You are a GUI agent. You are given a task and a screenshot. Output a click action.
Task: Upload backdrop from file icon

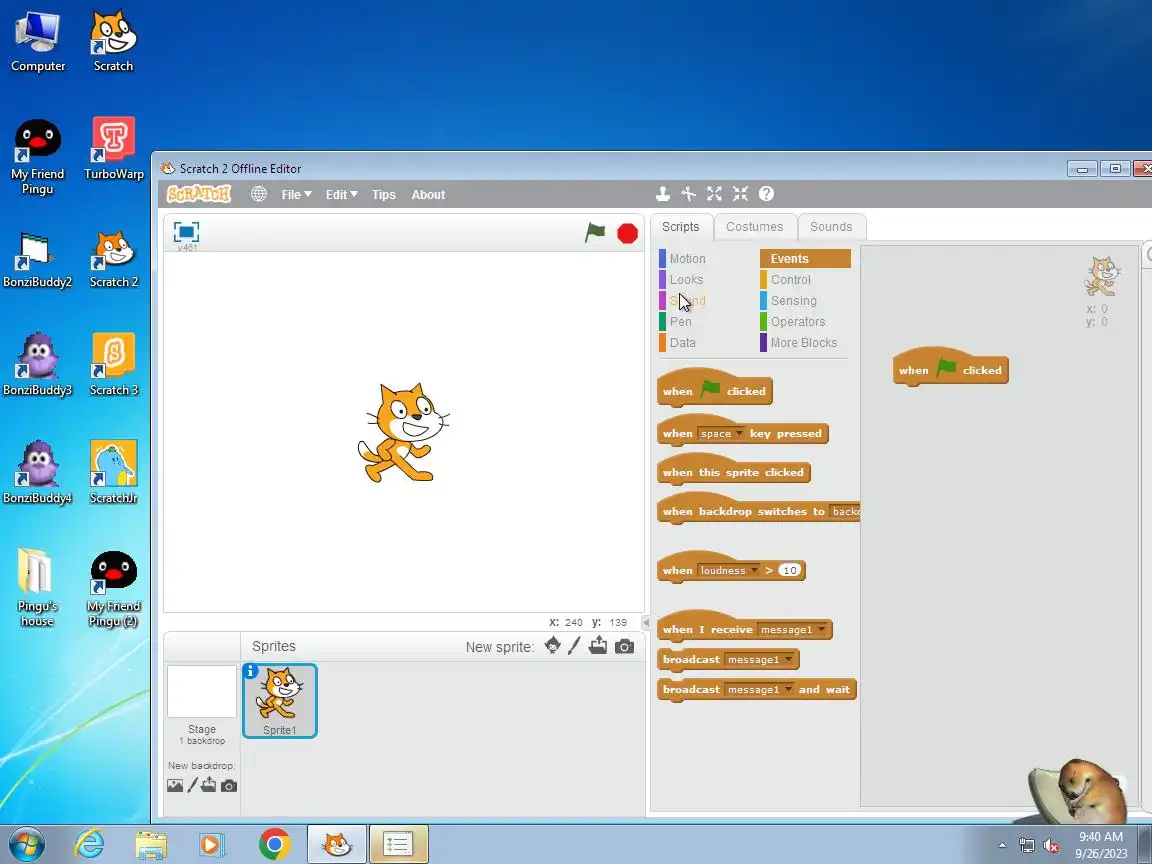(209, 785)
